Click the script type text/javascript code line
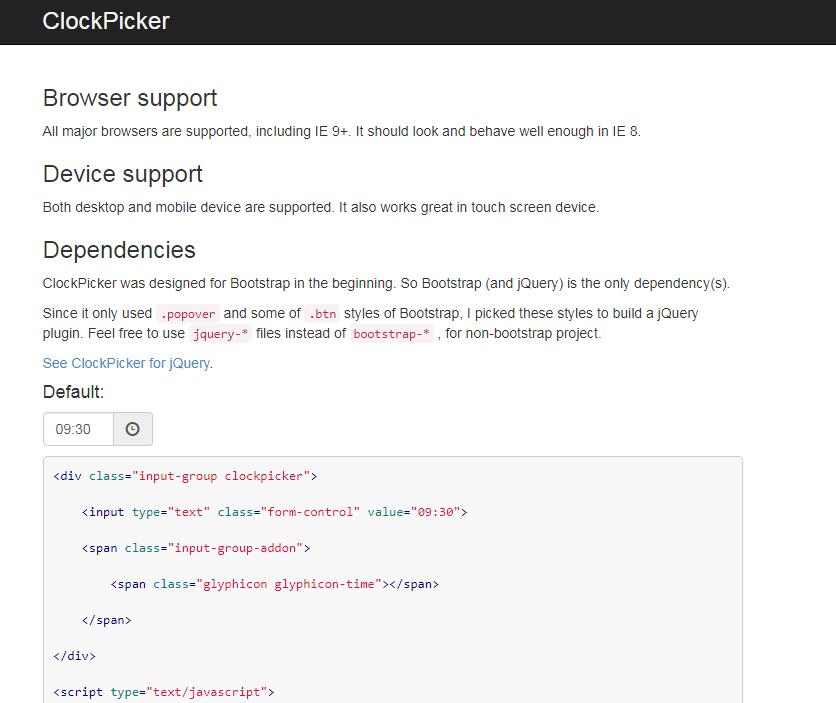 pyautogui.click(x=164, y=691)
